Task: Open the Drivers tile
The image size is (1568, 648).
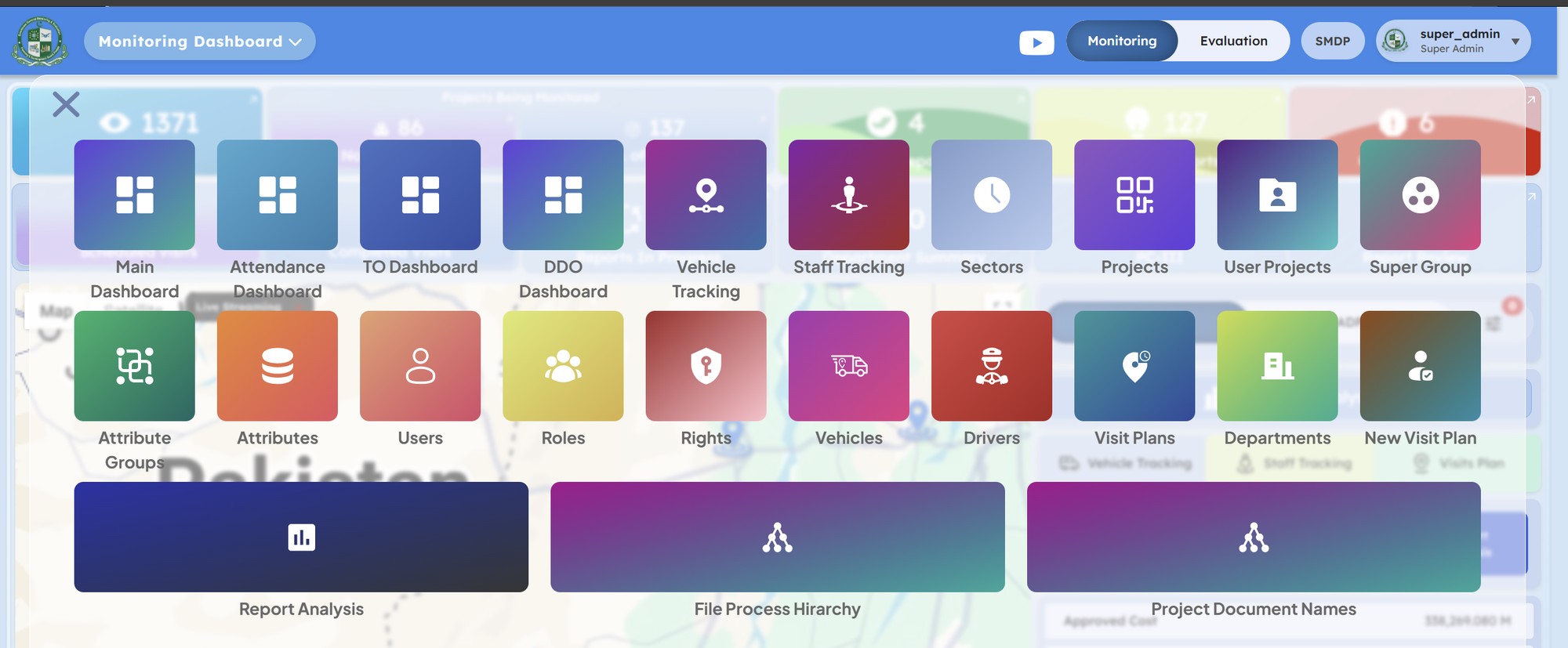Action: 992,366
